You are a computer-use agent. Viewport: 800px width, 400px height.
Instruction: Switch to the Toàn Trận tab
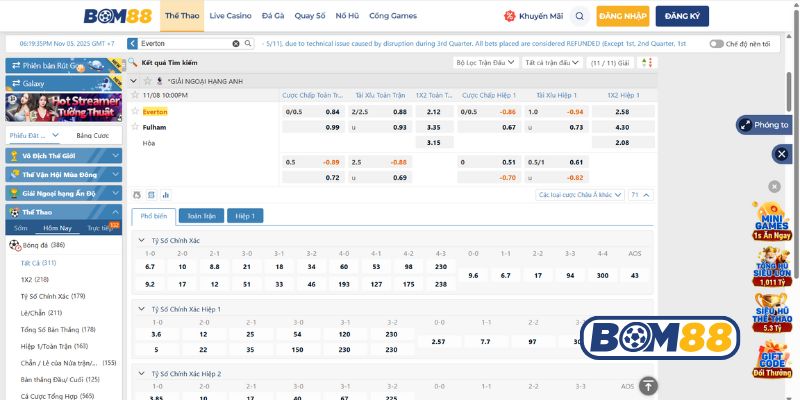point(200,215)
